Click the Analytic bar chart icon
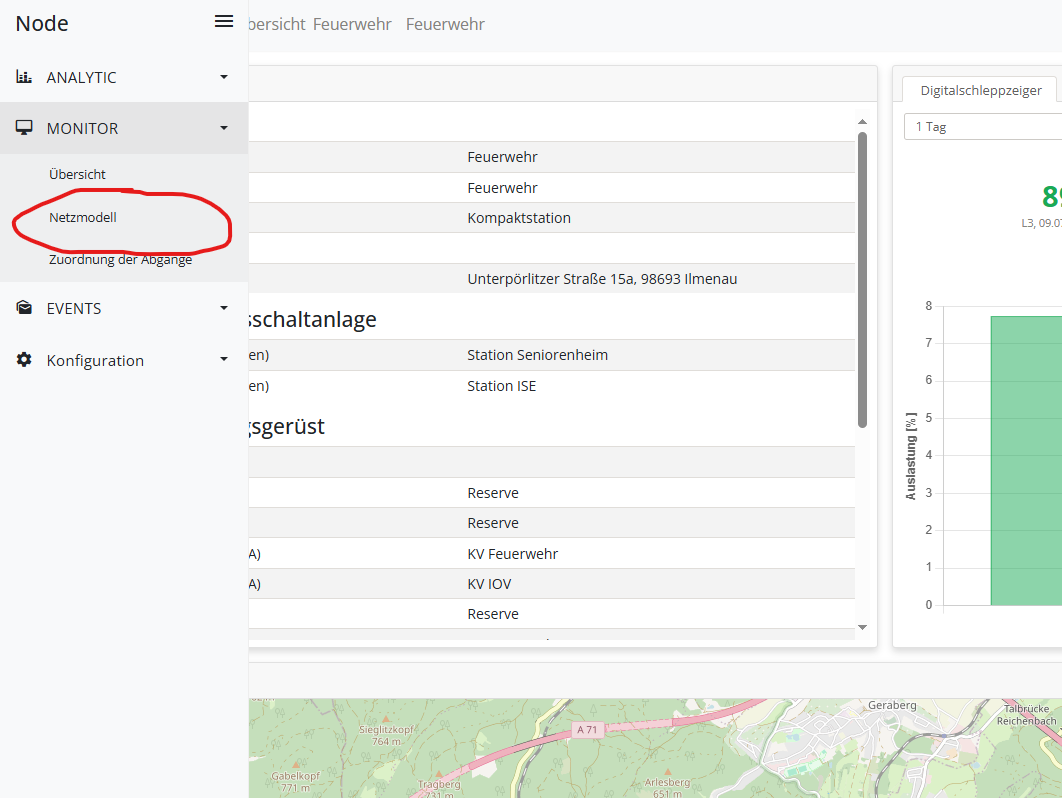Viewport: 1062px width, 798px height. tap(24, 77)
